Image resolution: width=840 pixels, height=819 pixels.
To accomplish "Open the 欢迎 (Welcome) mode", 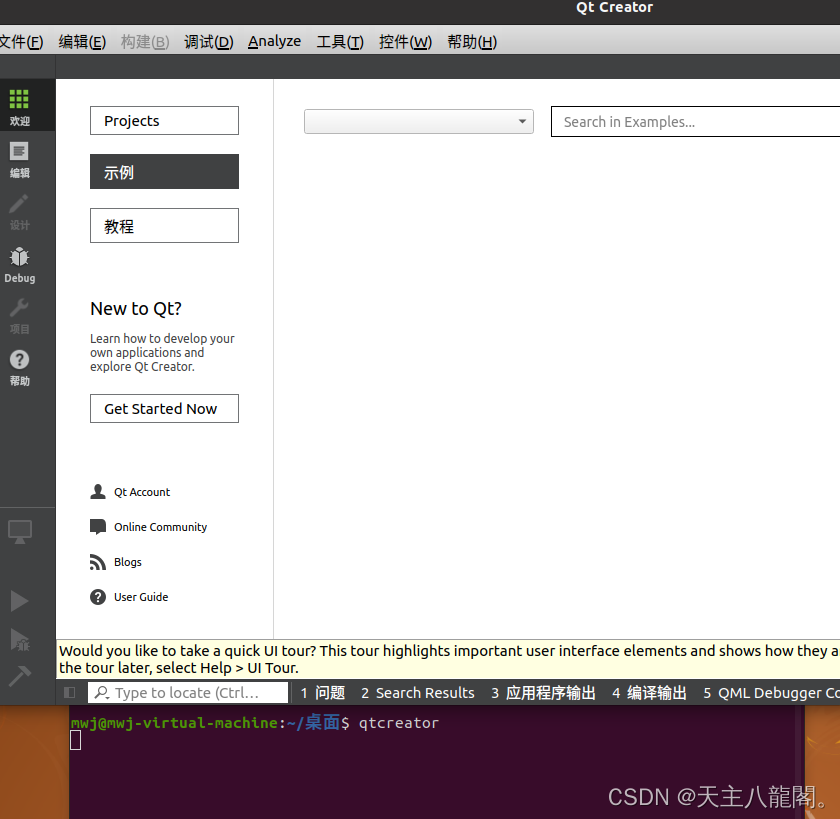I will tap(19, 106).
